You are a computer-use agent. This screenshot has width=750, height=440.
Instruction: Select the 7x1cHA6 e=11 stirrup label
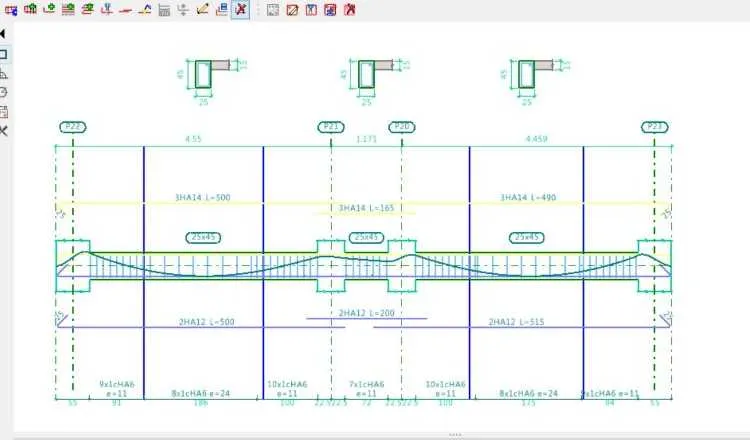[x=366, y=388]
